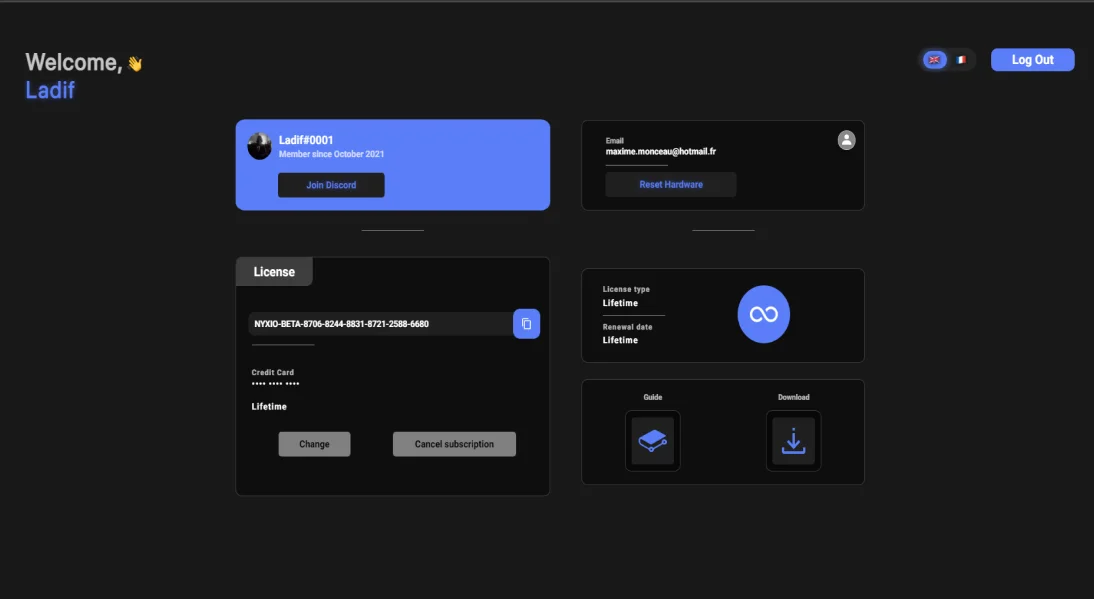Click the Ladif#0001 username text
The width and height of the screenshot is (1094, 599).
tap(306, 140)
